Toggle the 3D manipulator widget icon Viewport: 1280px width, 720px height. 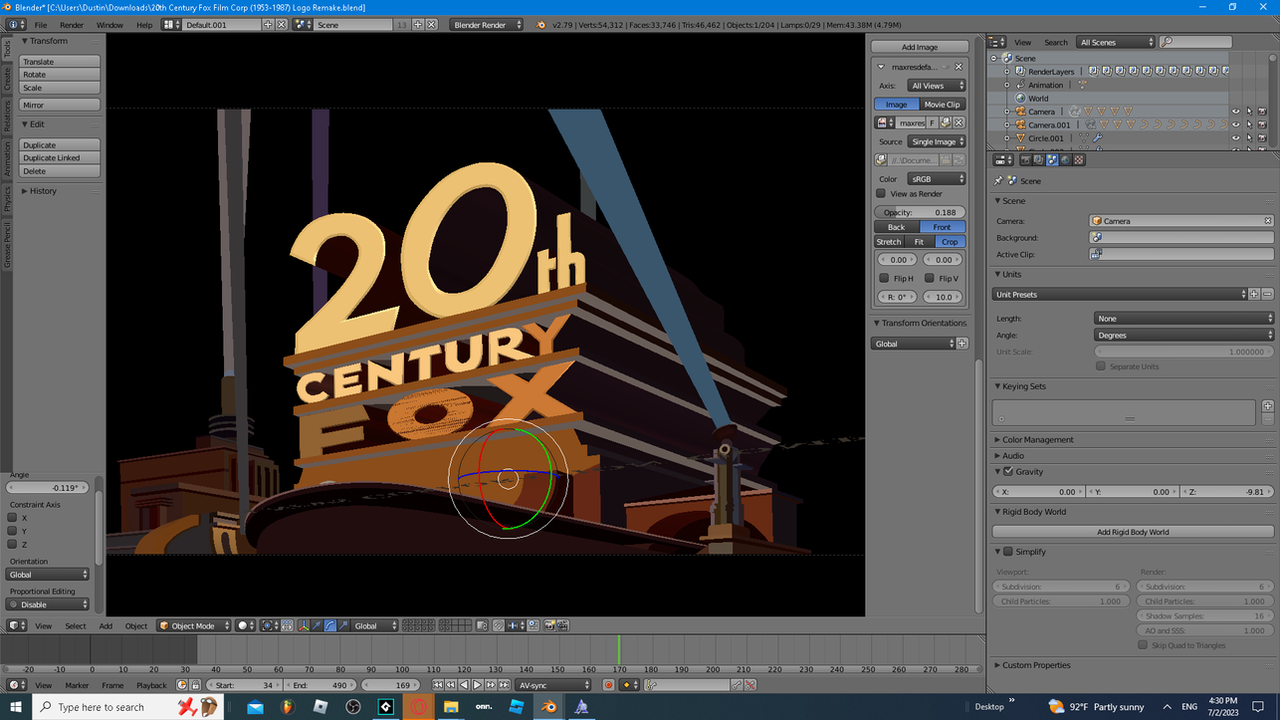click(x=303, y=625)
